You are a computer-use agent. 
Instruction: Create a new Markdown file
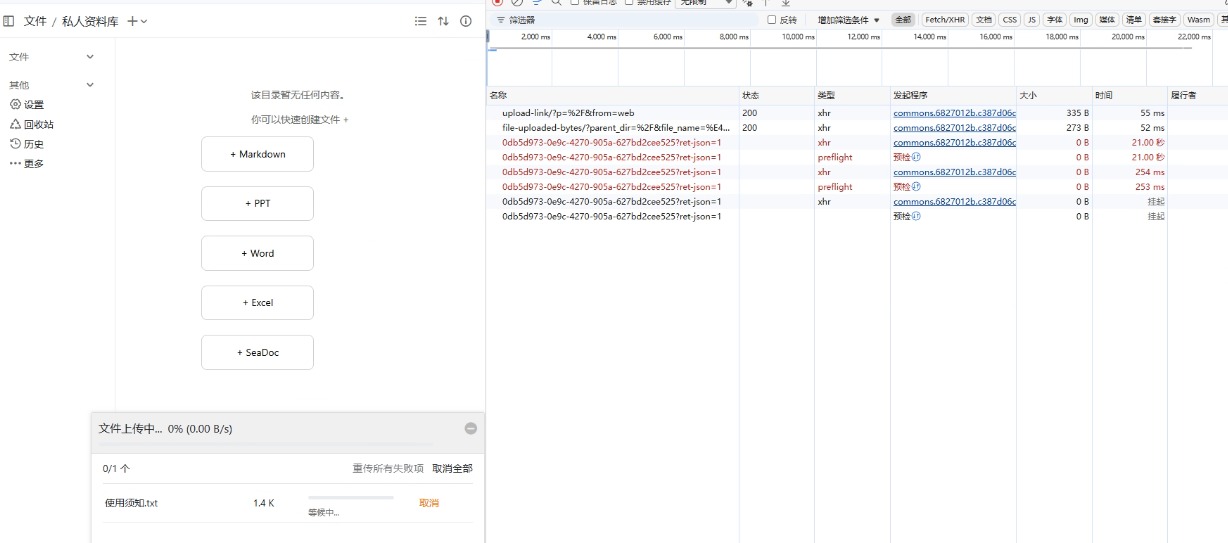[257, 154]
